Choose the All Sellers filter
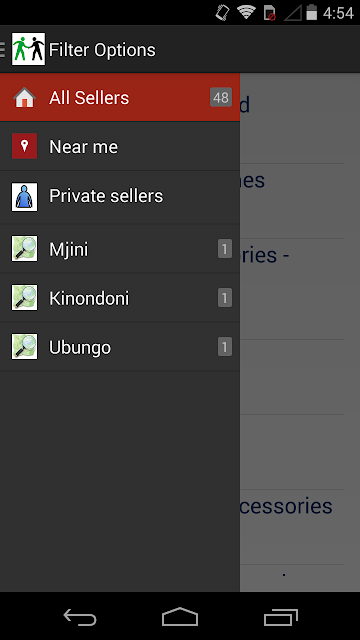Image resolution: width=360 pixels, height=640 pixels. pyautogui.click(x=120, y=98)
